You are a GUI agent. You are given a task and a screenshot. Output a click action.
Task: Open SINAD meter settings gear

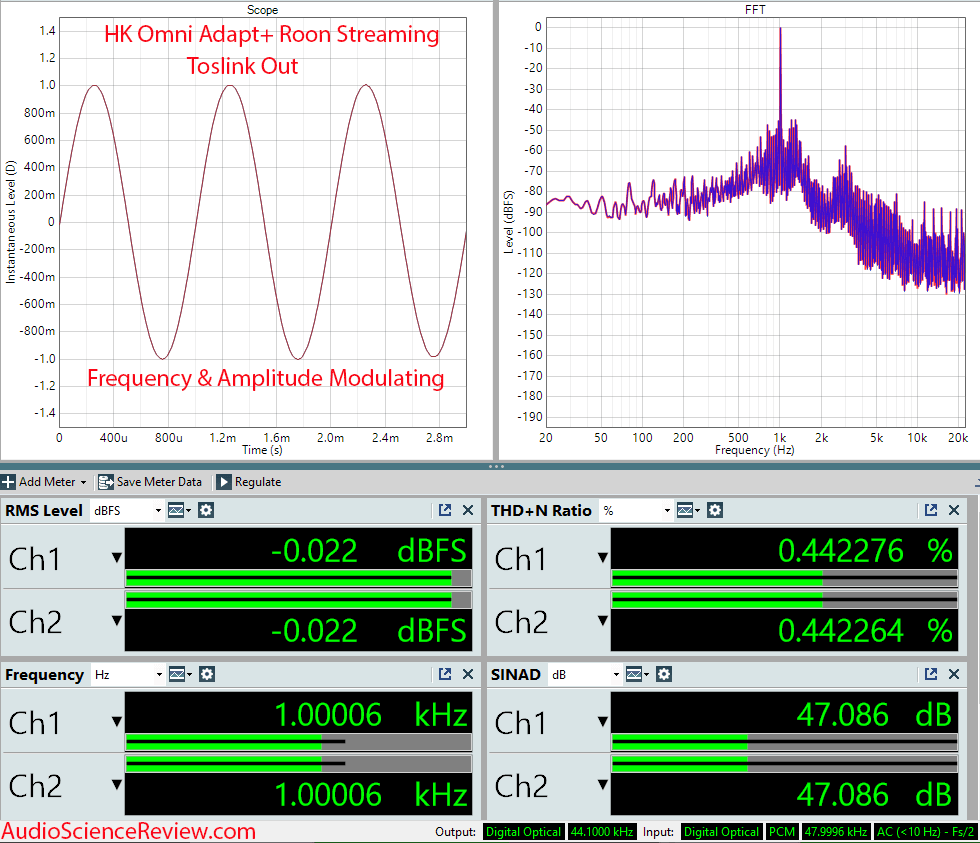click(x=664, y=674)
